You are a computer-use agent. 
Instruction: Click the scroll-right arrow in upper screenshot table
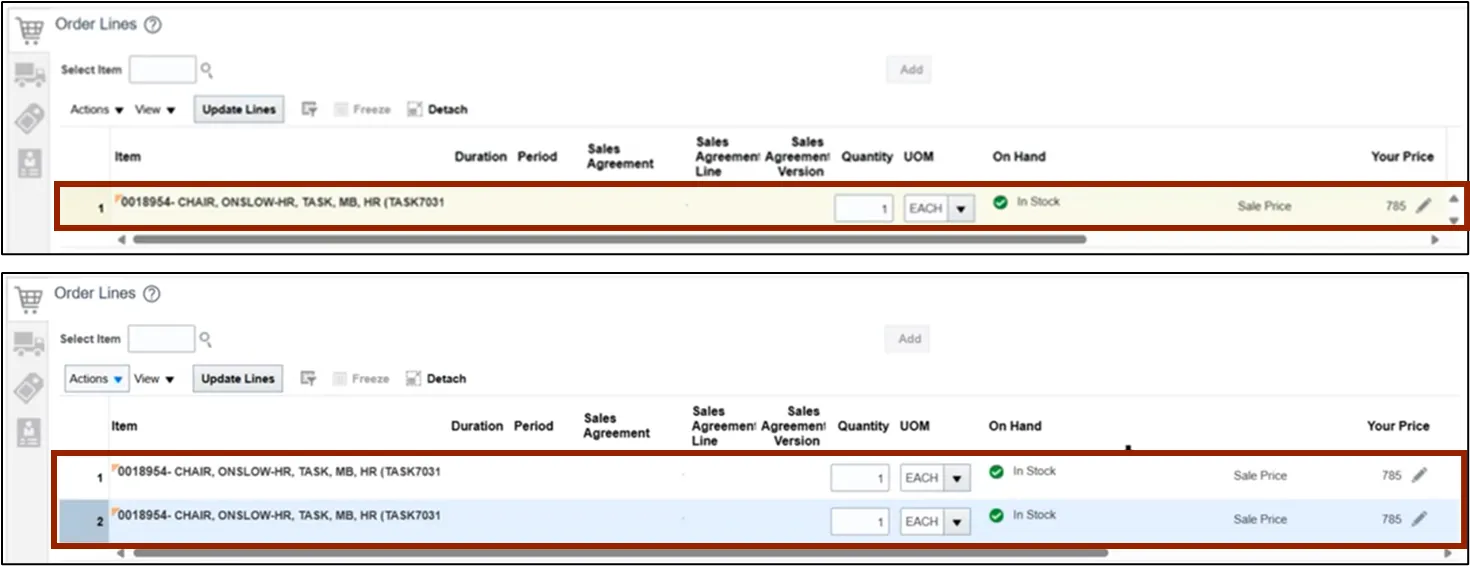pyautogui.click(x=1435, y=240)
